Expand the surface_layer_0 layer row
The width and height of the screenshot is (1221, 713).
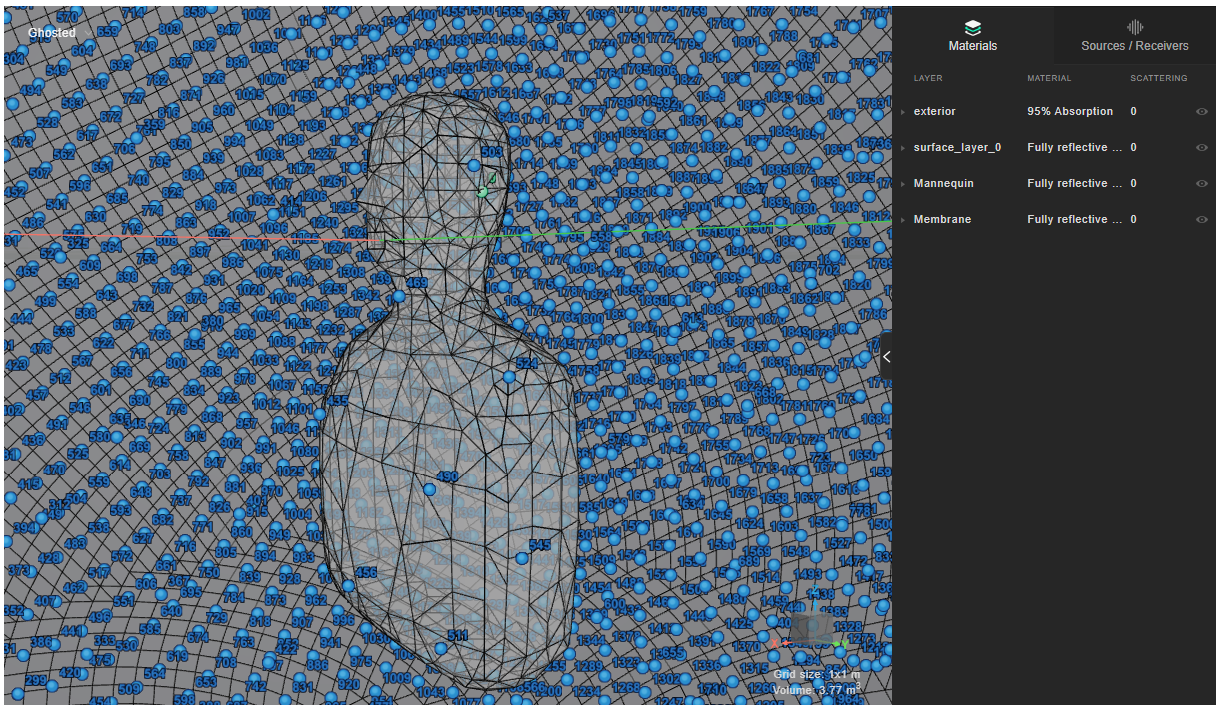point(903,148)
